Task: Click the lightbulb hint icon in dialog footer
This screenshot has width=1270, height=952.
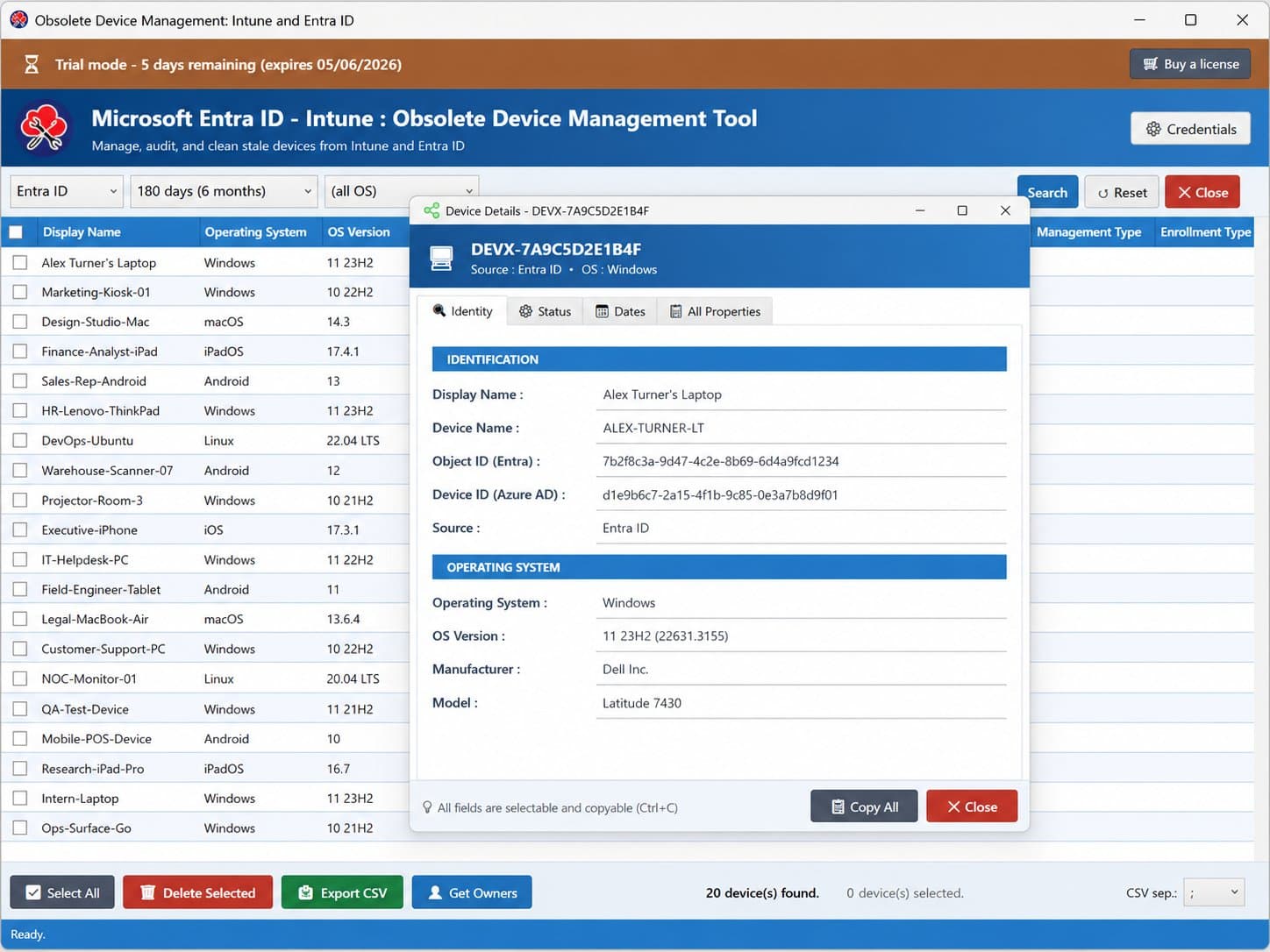Action: click(x=427, y=807)
